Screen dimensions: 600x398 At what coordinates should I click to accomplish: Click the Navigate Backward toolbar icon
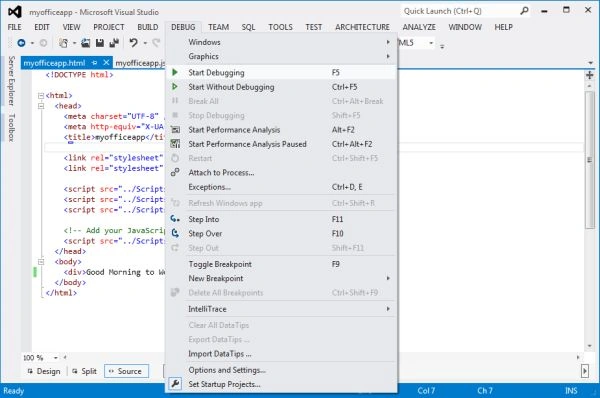click(x=21, y=43)
